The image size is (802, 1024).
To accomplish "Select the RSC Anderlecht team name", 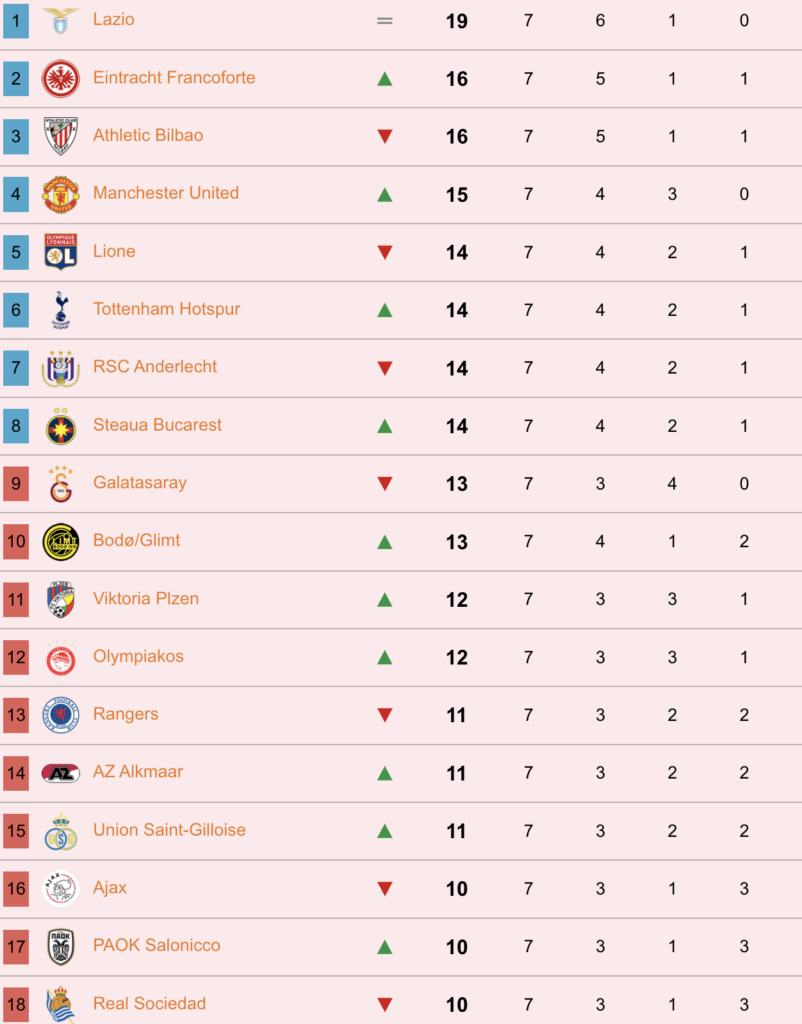I will click(155, 367).
